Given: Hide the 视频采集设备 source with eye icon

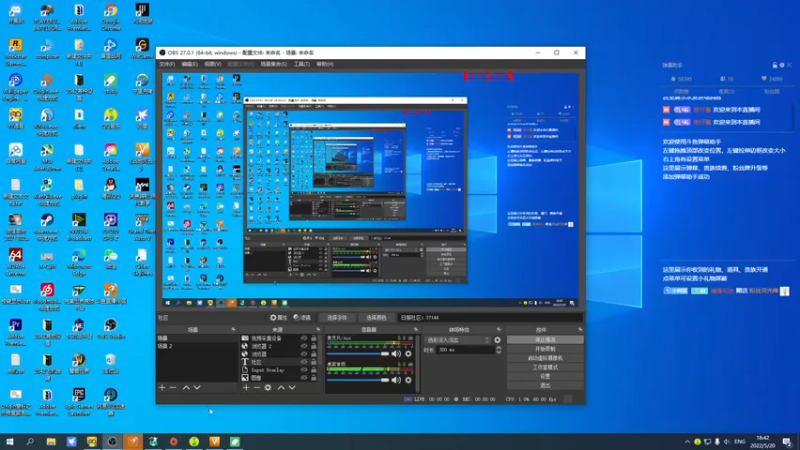Looking at the screenshot, I should click(x=304, y=338).
